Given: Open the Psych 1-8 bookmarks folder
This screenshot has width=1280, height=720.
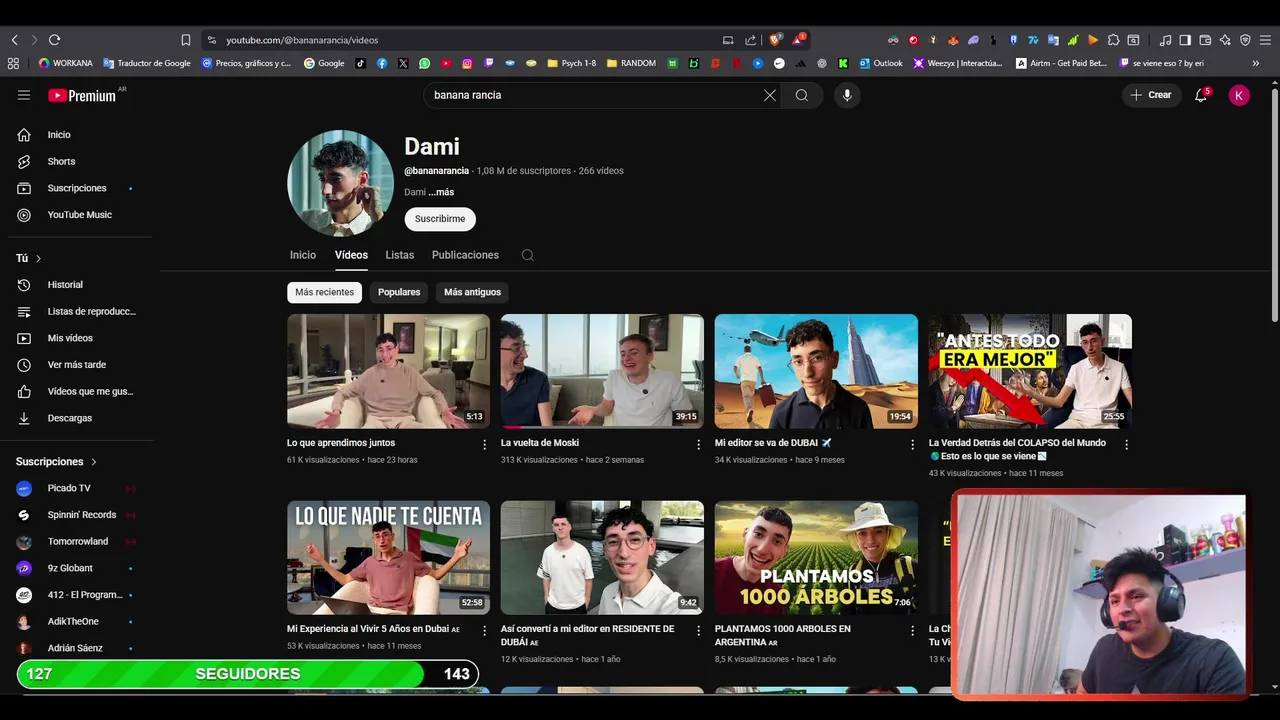Looking at the screenshot, I should pos(571,63).
